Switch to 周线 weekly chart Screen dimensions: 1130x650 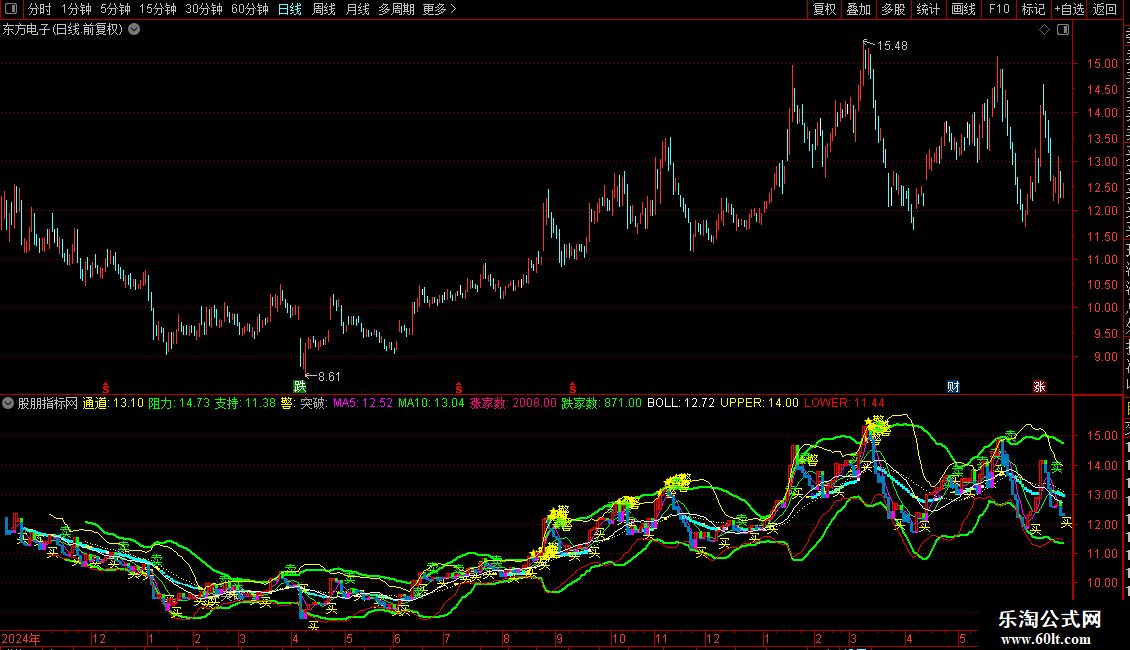point(324,9)
